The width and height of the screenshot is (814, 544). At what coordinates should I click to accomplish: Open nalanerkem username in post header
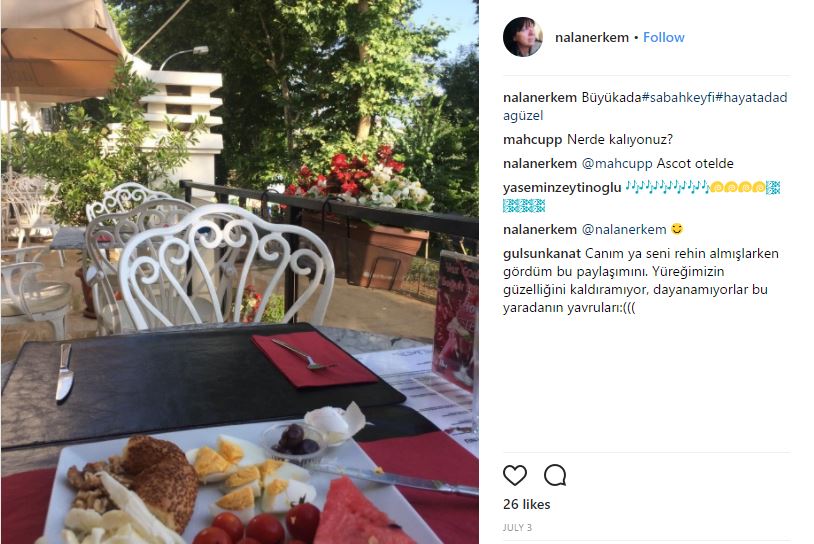[x=592, y=37]
